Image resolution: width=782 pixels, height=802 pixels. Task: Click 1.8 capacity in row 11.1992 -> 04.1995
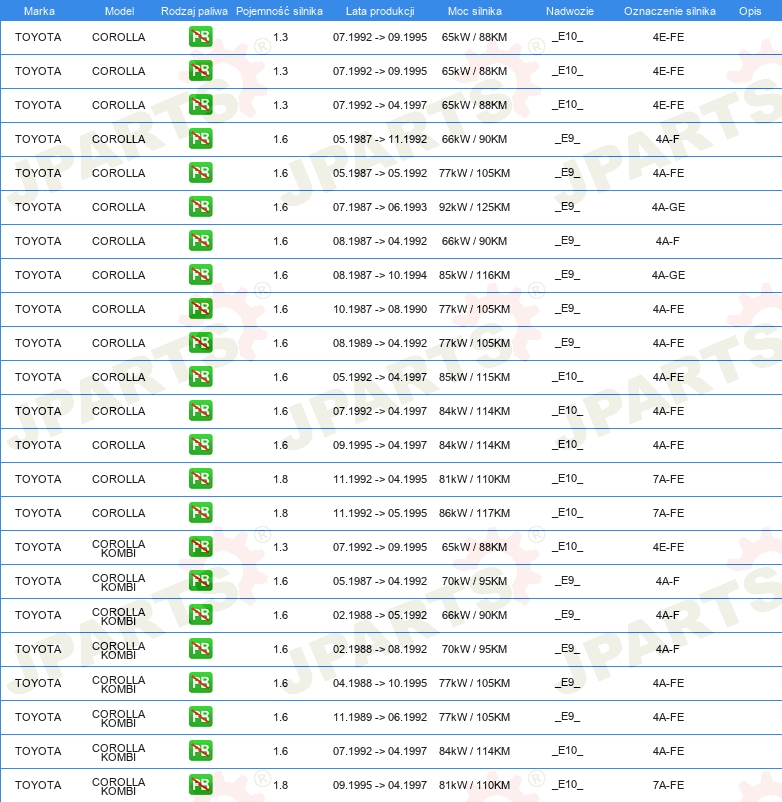[280, 479]
